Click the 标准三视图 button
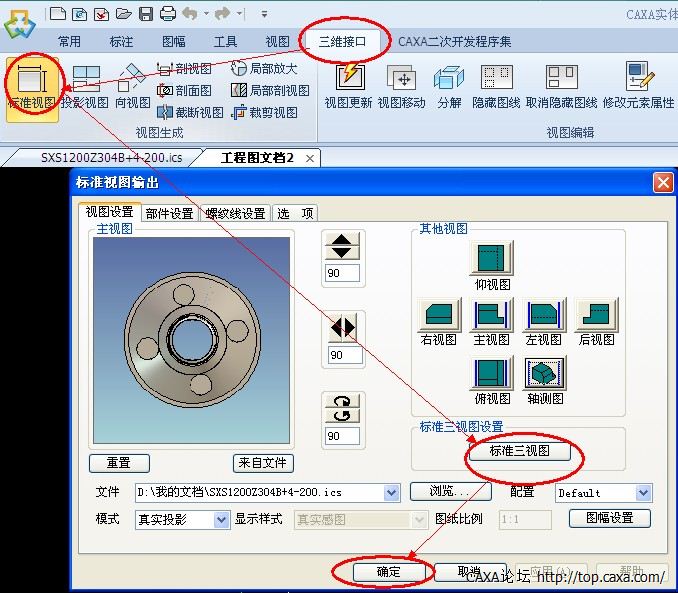Viewport: 678px width, 593px height. click(x=520, y=451)
